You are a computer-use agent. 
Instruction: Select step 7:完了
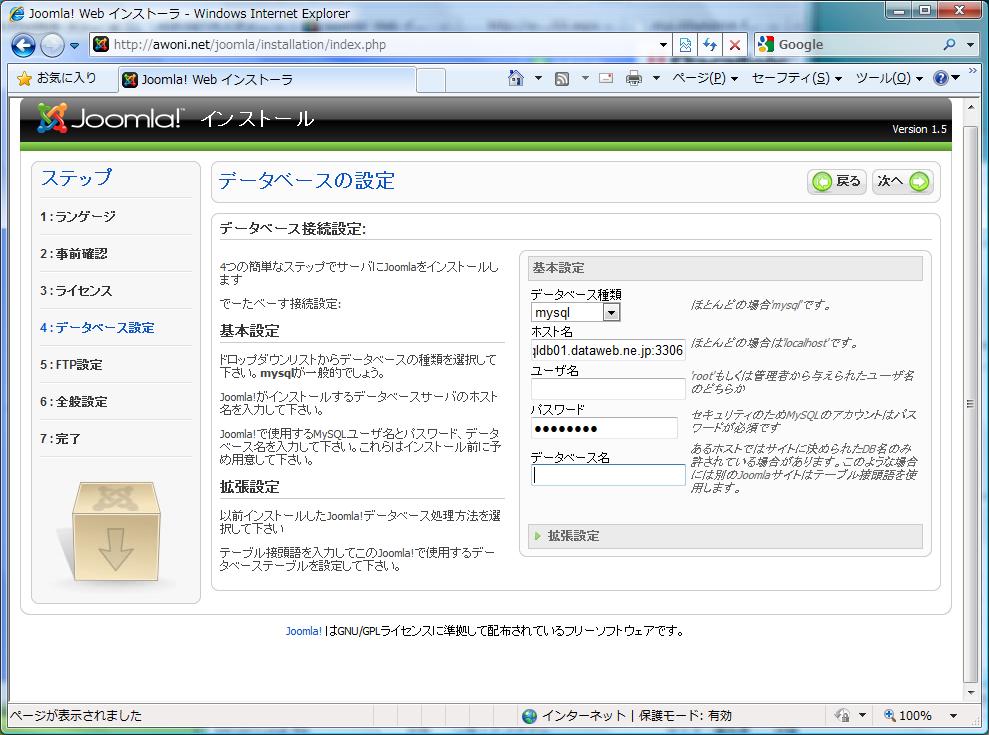60,438
